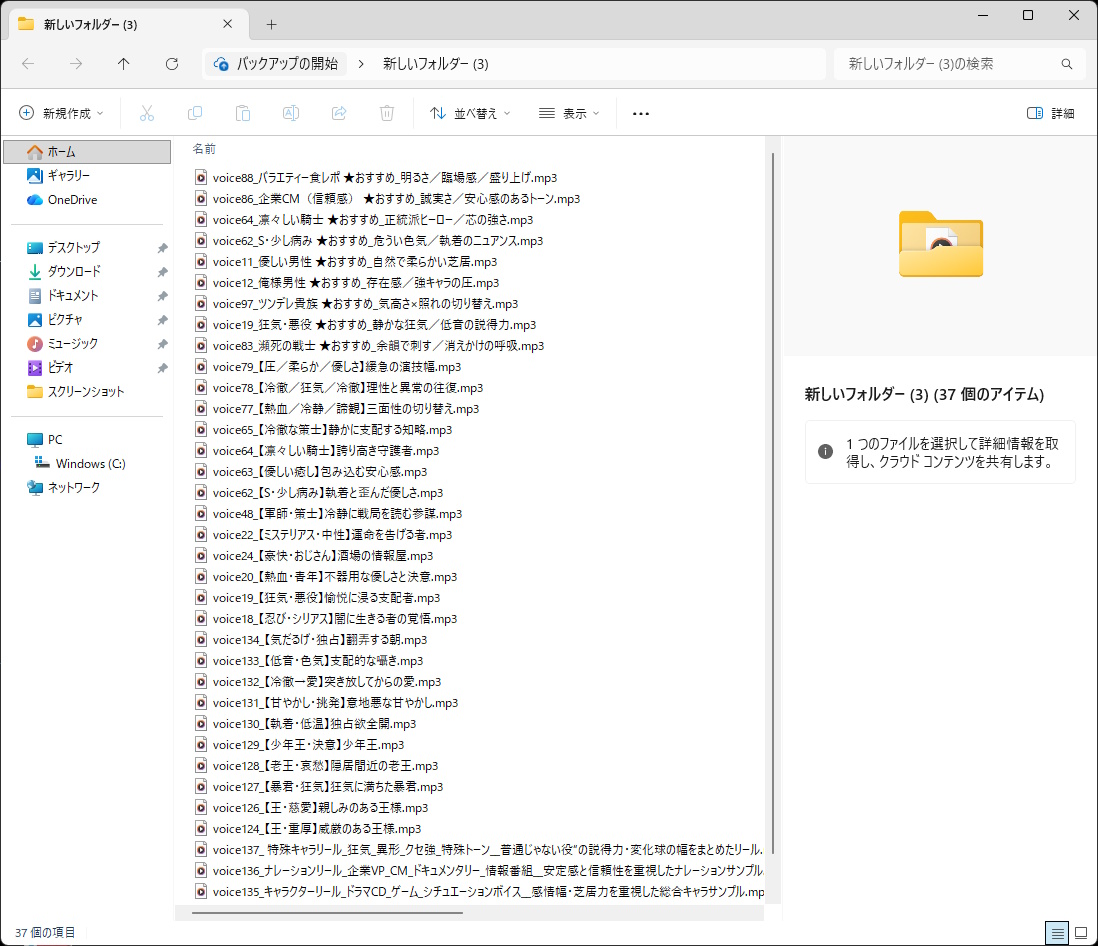The image size is (1098, 946).
Task: Click the Rename icon in toolbar
Action: pyautogui.click(x=291, y=113)
